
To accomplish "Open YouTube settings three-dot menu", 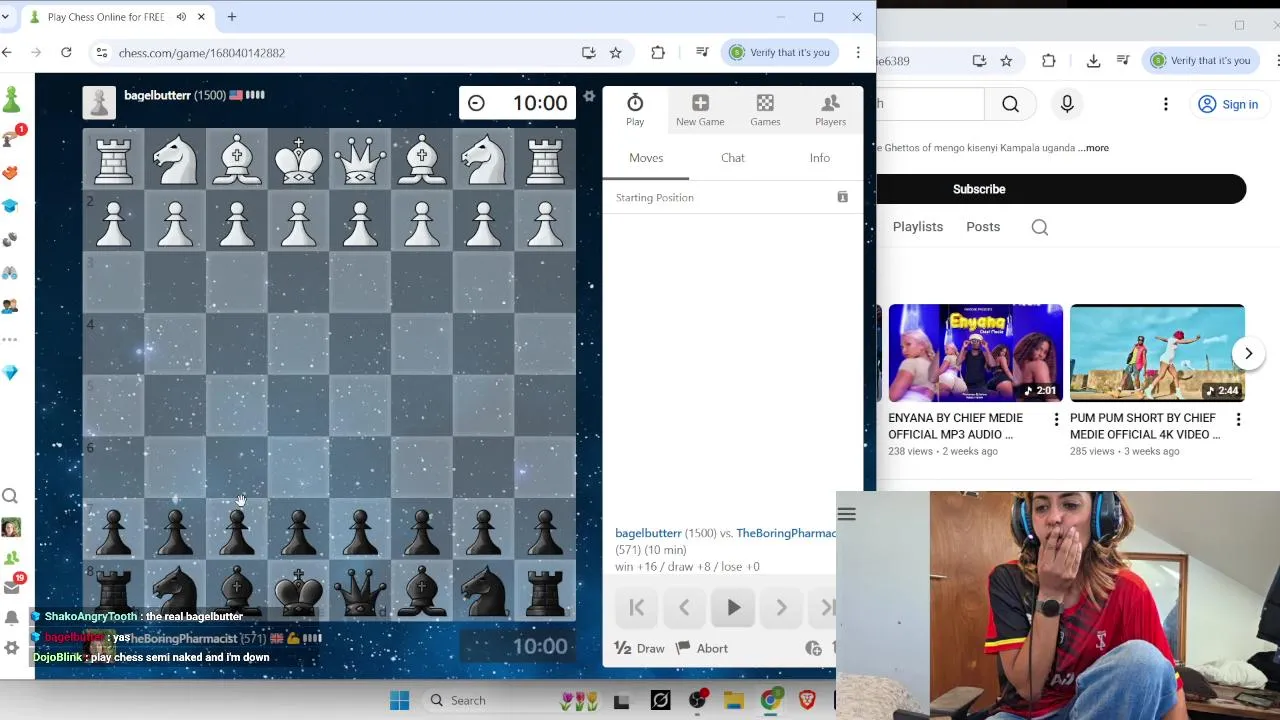I will (1165, 104).
